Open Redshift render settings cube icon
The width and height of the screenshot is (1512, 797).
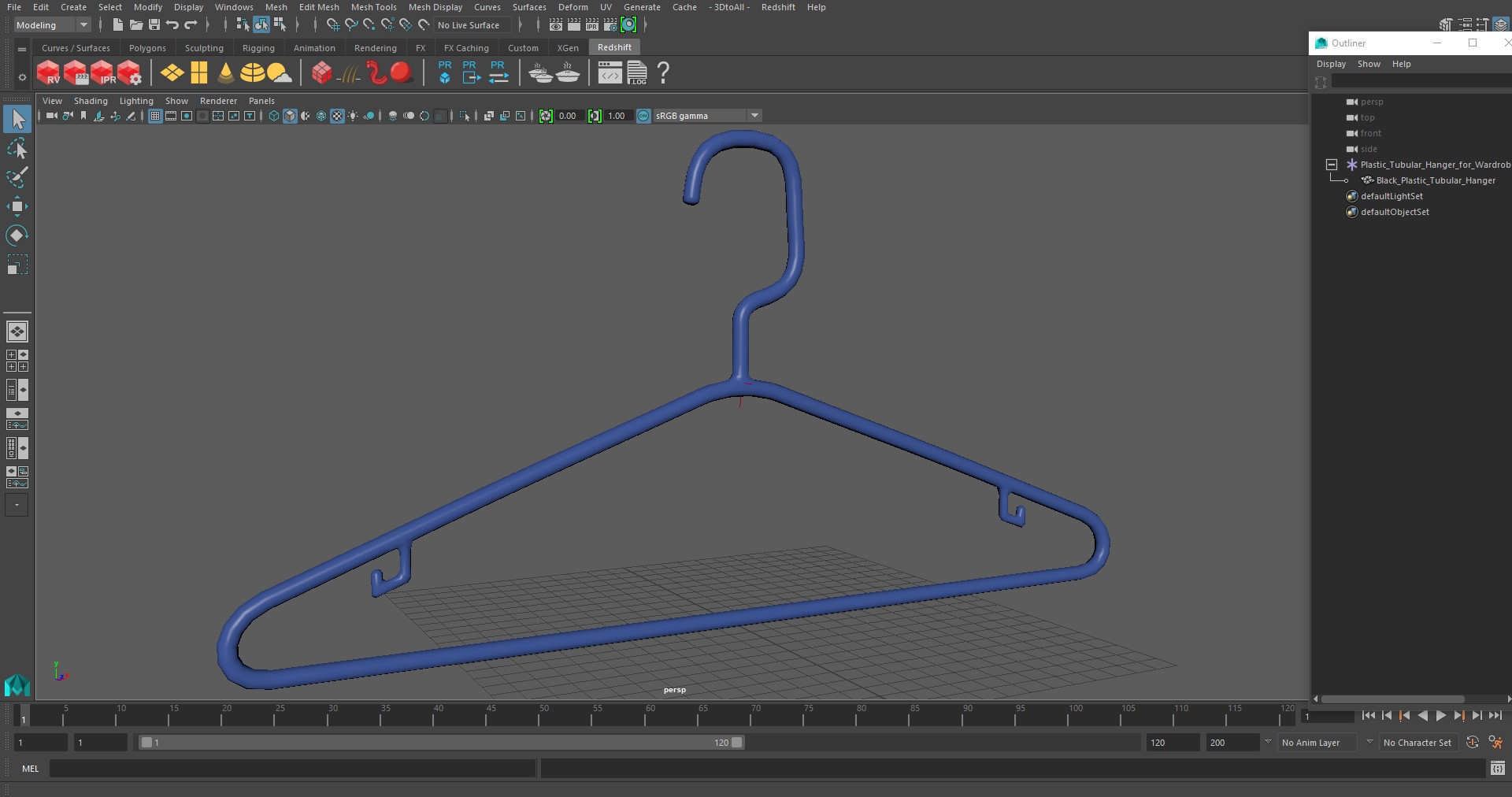[x=130, y=73]
